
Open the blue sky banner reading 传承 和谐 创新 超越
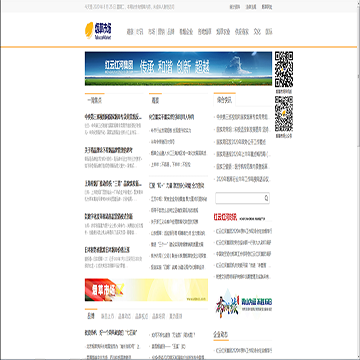pyautogui.click(x=178, y=68)
